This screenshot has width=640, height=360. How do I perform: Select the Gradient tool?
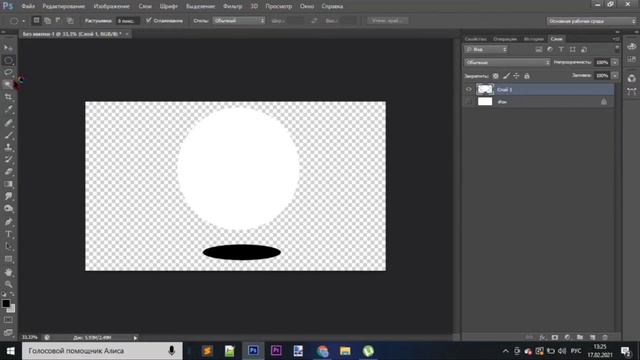point(8,184)
